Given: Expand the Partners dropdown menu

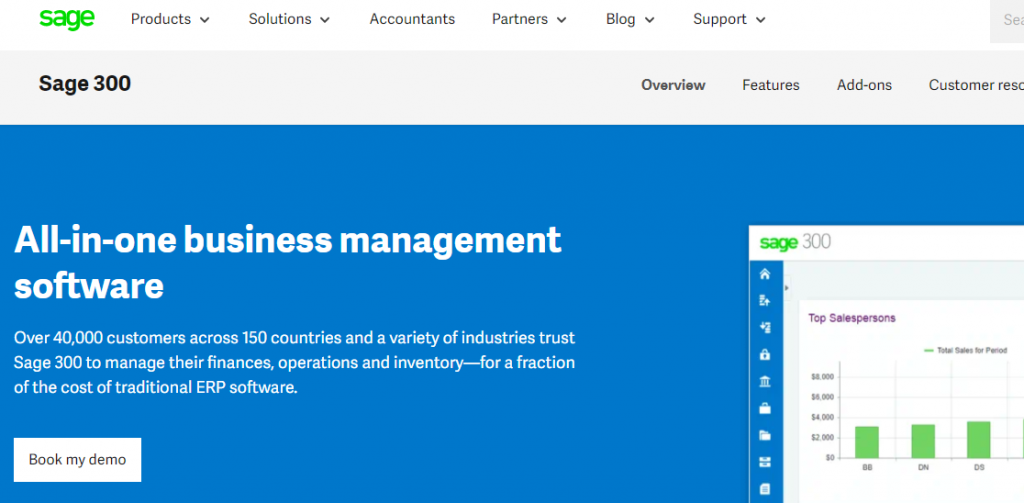Looking at the screenshot, I should (529, 20).
